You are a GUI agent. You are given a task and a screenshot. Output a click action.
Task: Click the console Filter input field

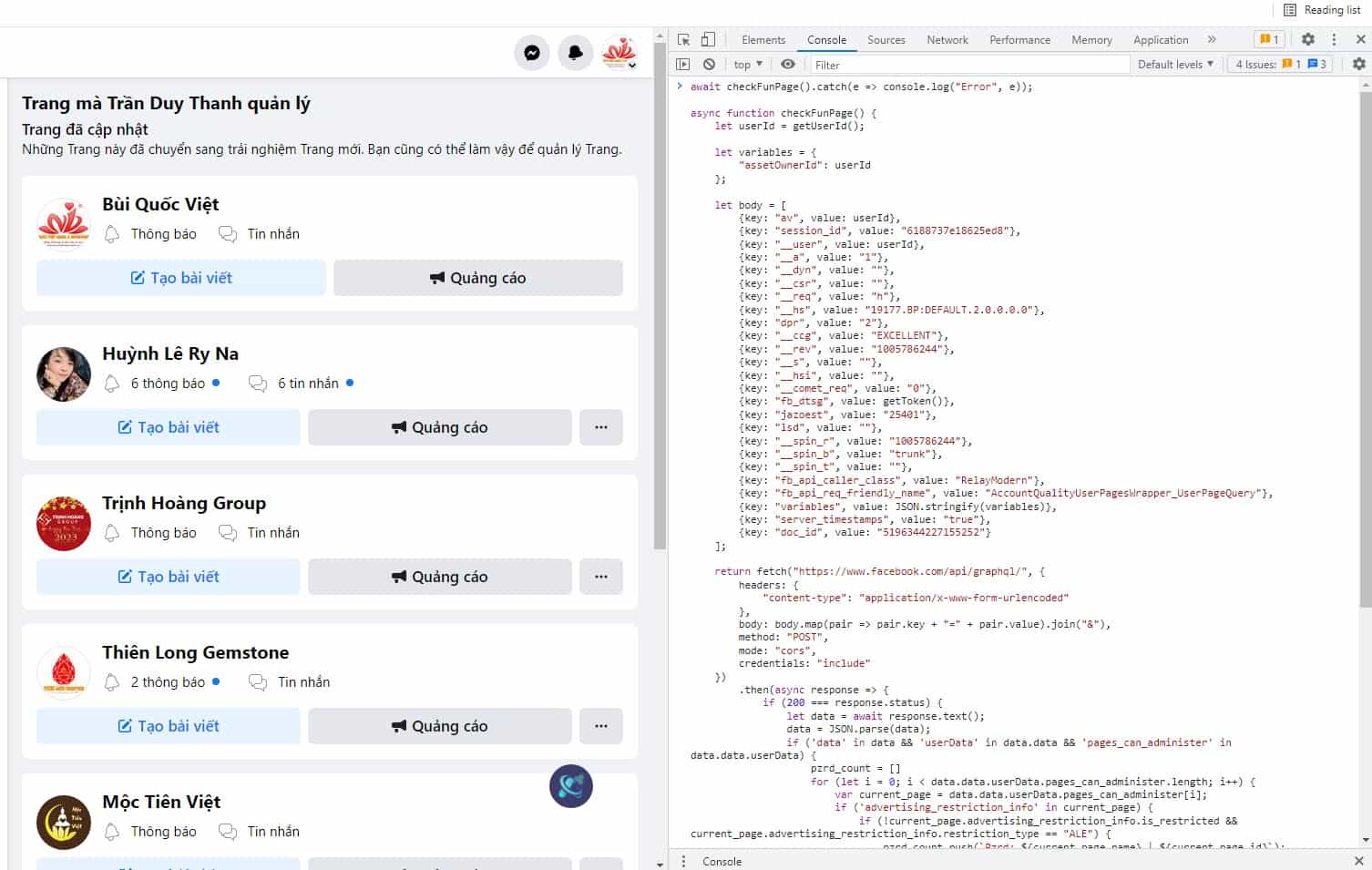[x=969, y=65]
